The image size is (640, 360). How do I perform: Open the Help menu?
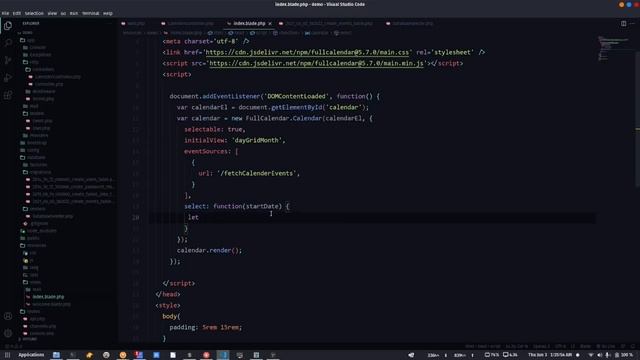(108, 13)
